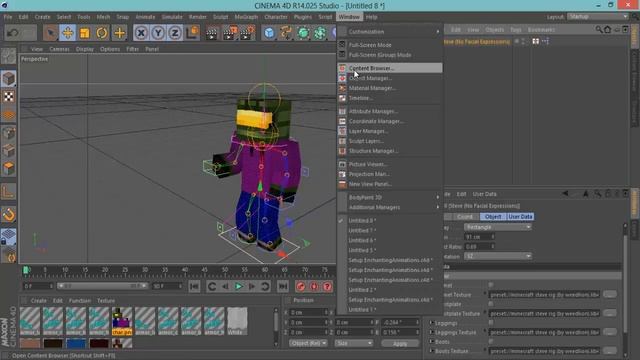640x360 pixels.
Task: Click the Apply button in Coordinates
Action: 400,343
